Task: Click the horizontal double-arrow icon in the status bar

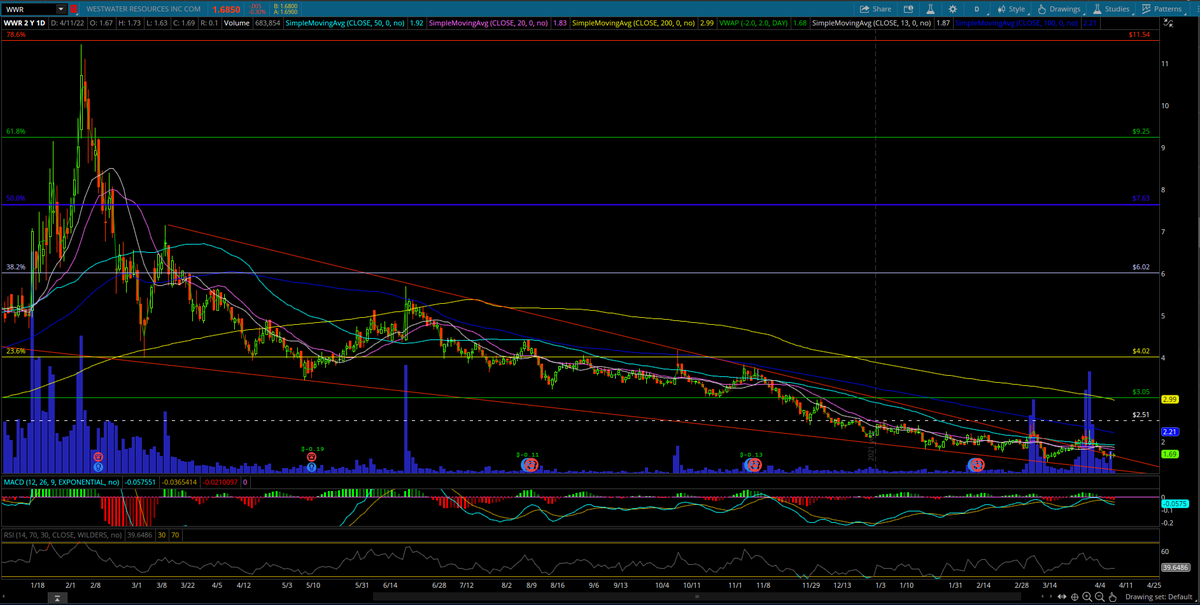Action: pyautogui.click(x=1062, y=596)
